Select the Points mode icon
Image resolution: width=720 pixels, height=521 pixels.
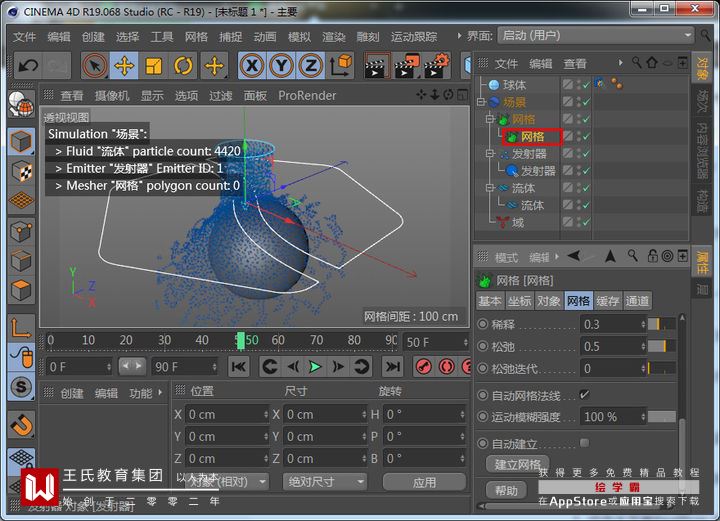pyautogui.click(x=21, y=230)
